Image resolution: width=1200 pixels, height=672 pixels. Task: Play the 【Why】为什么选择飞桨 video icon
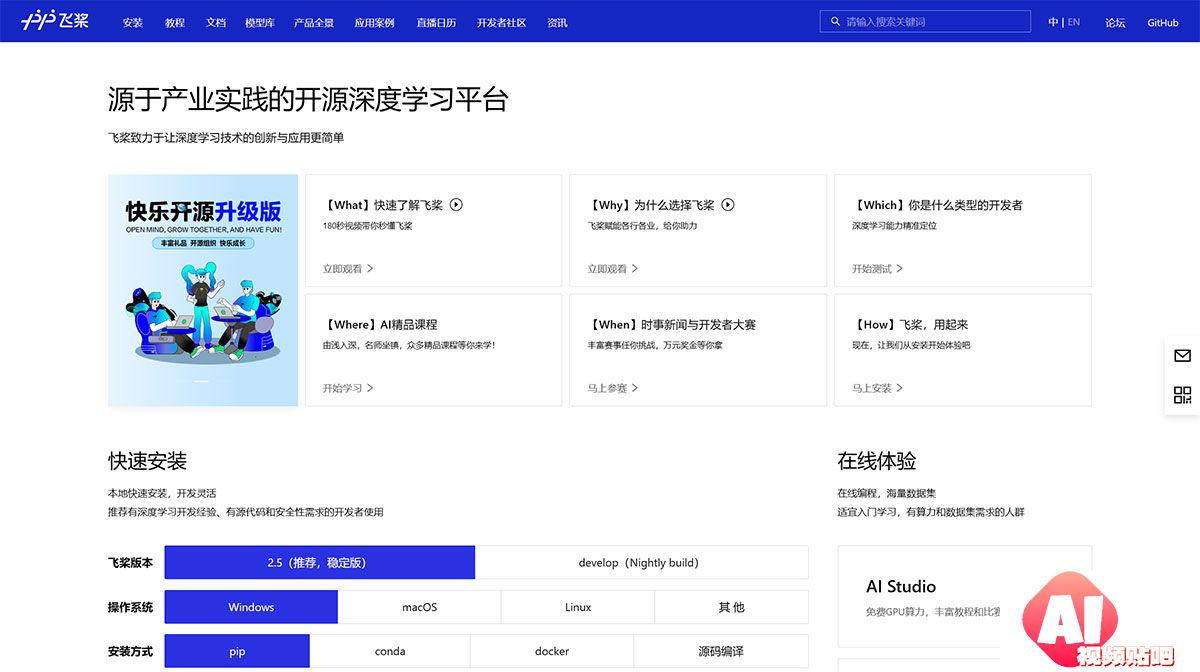tap(728, 204)
